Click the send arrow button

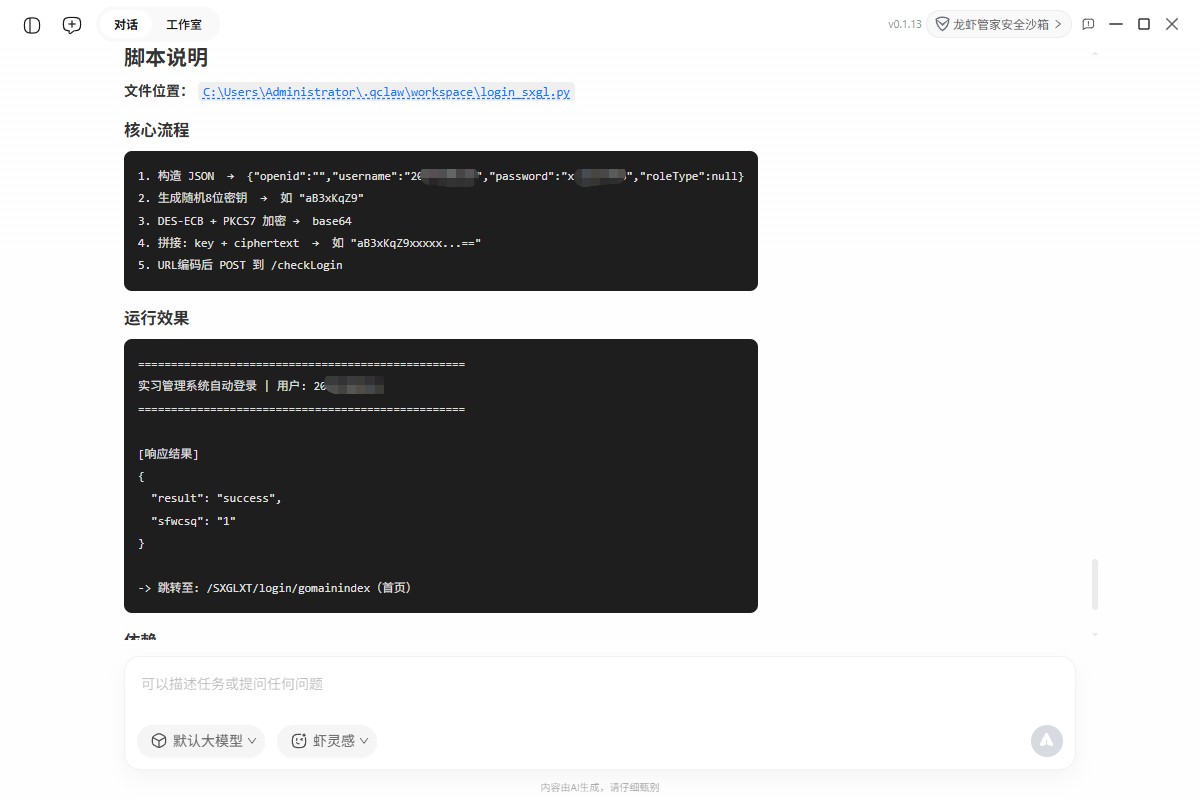[1047, 740]
